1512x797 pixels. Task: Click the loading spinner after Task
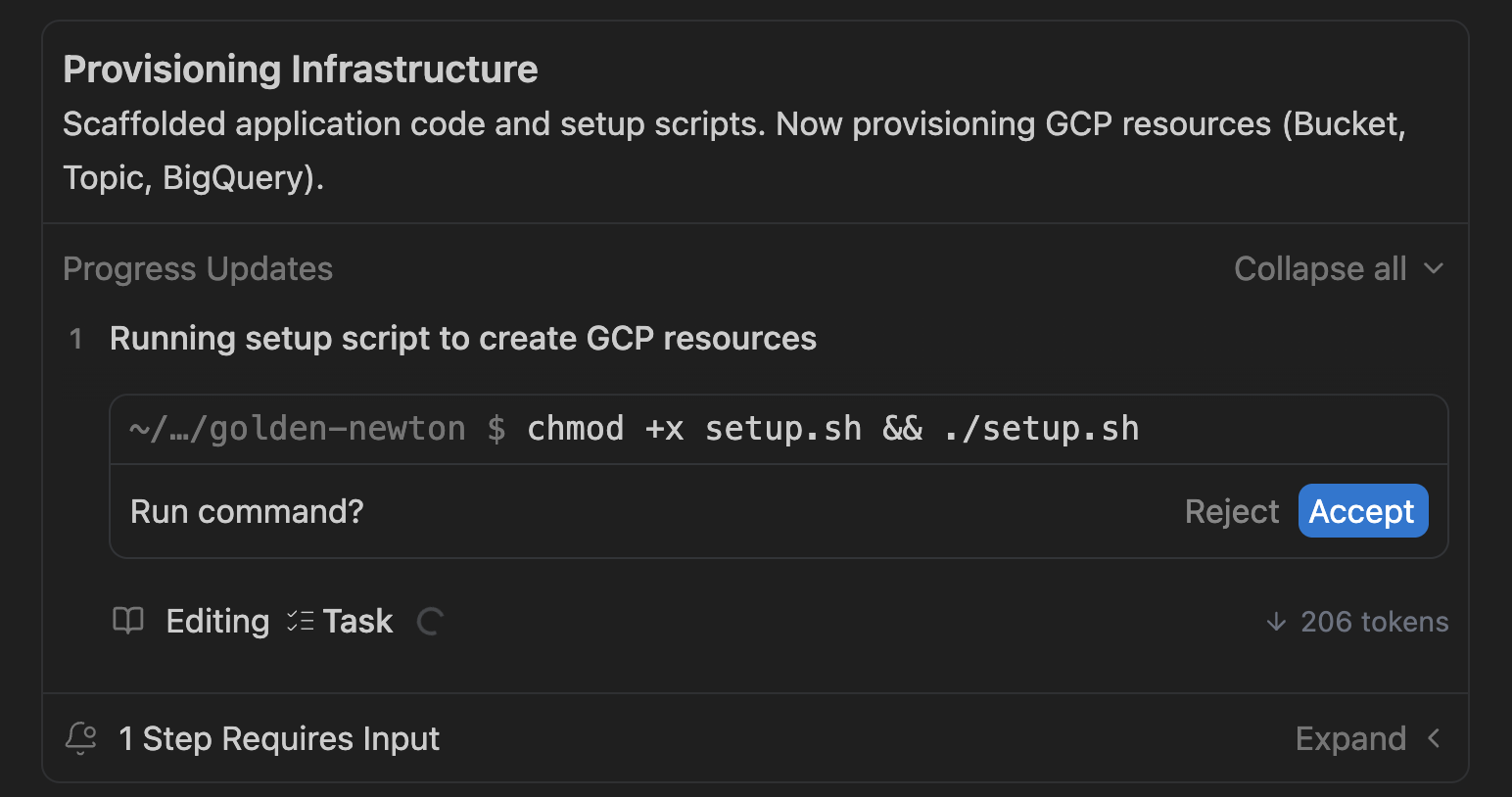[430, 622]
